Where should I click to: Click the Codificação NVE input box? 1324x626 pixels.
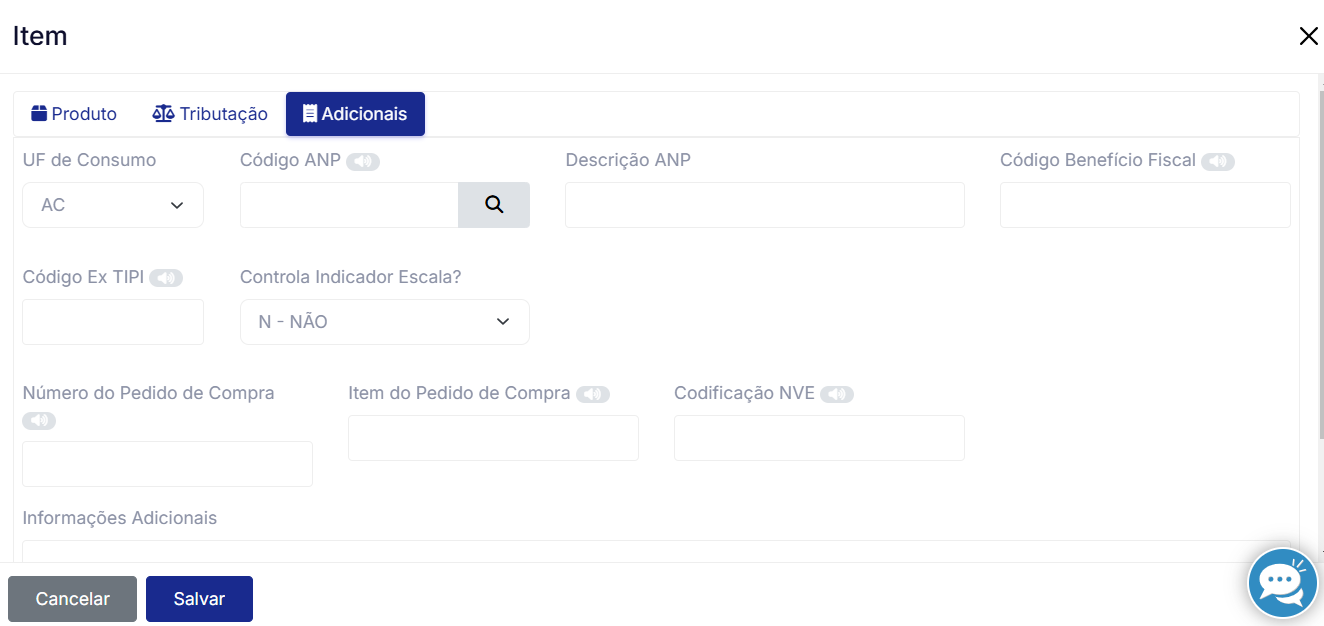click(x=819, y=438)
